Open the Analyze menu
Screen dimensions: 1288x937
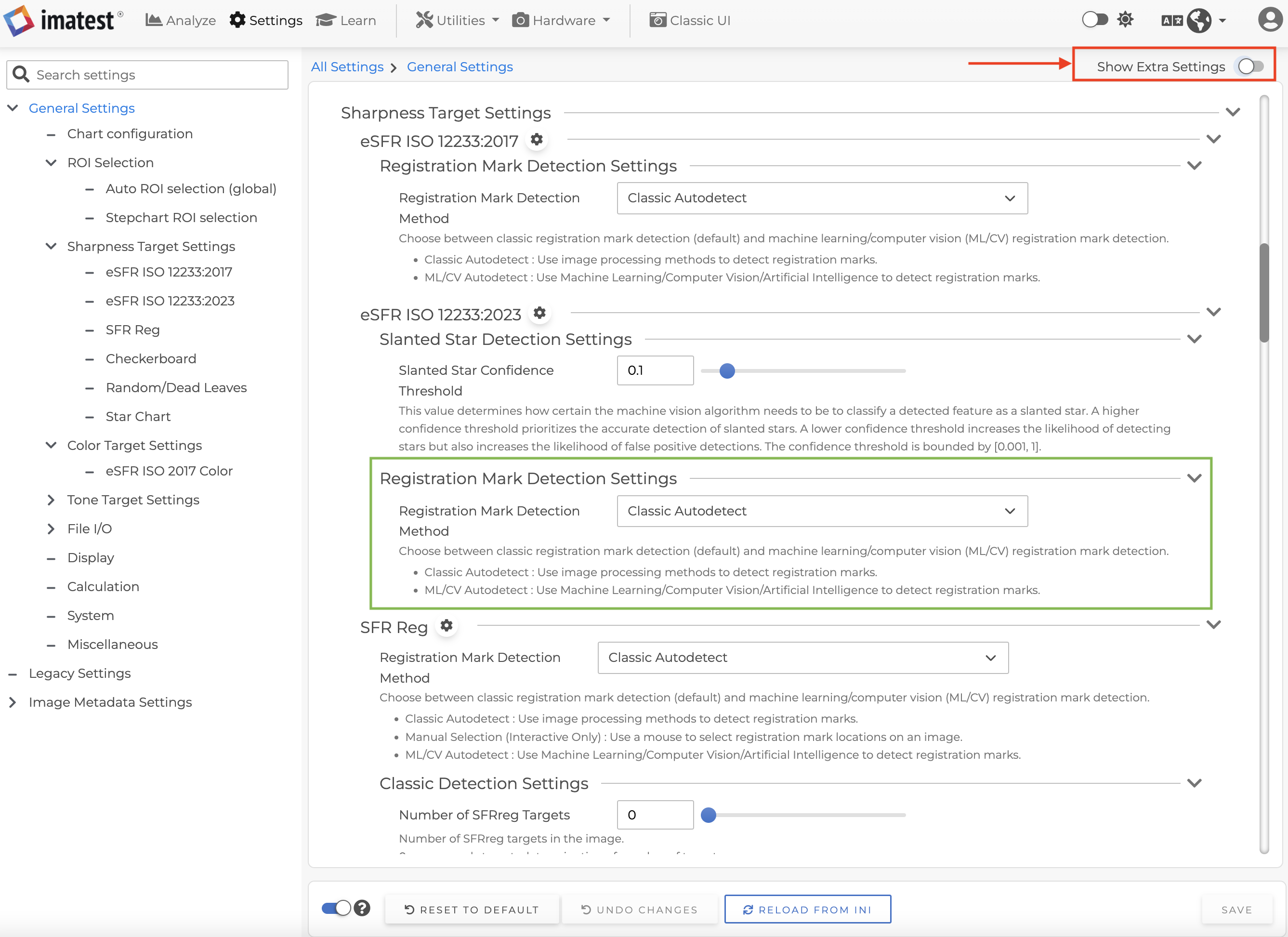(x=181, y=20)
